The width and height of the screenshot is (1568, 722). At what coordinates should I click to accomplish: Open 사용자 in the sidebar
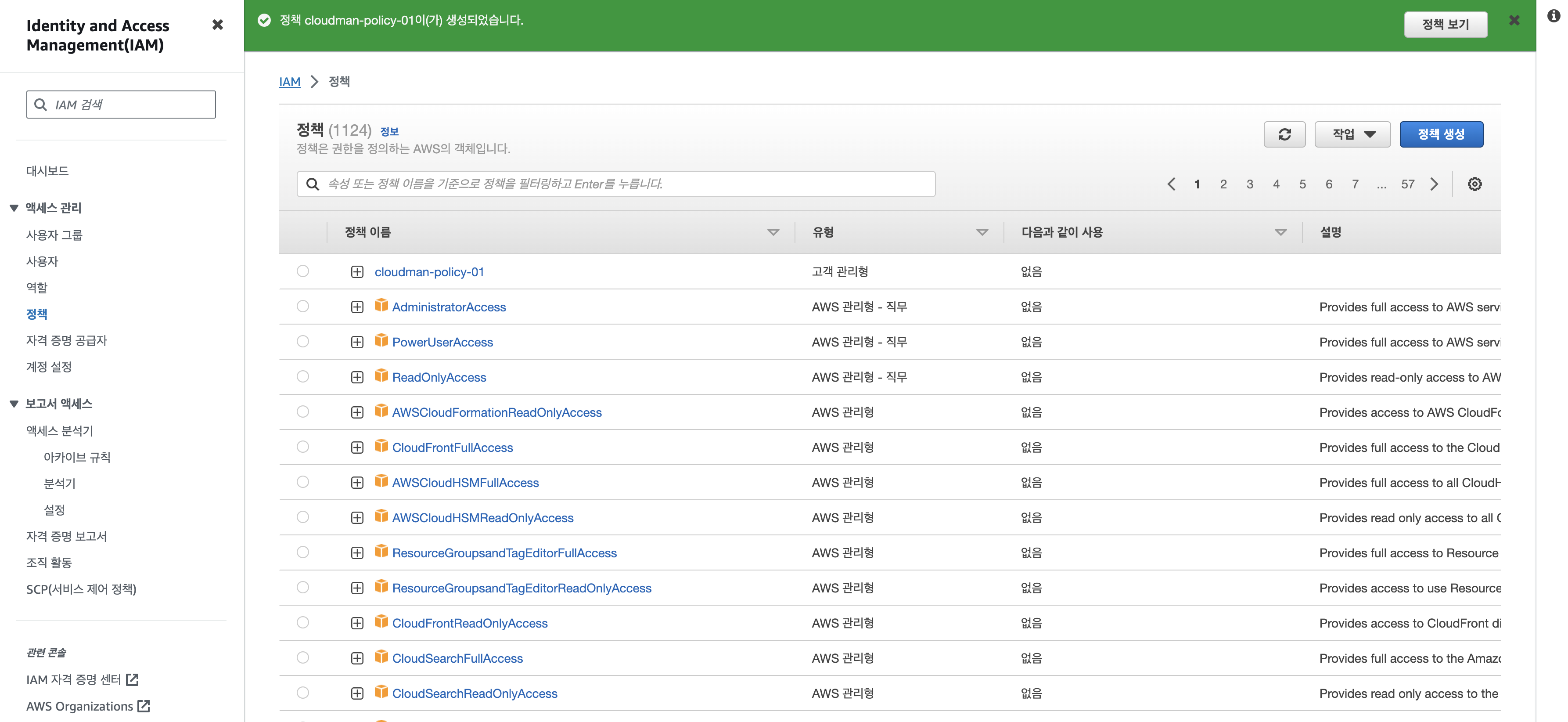tap(42, 261)
